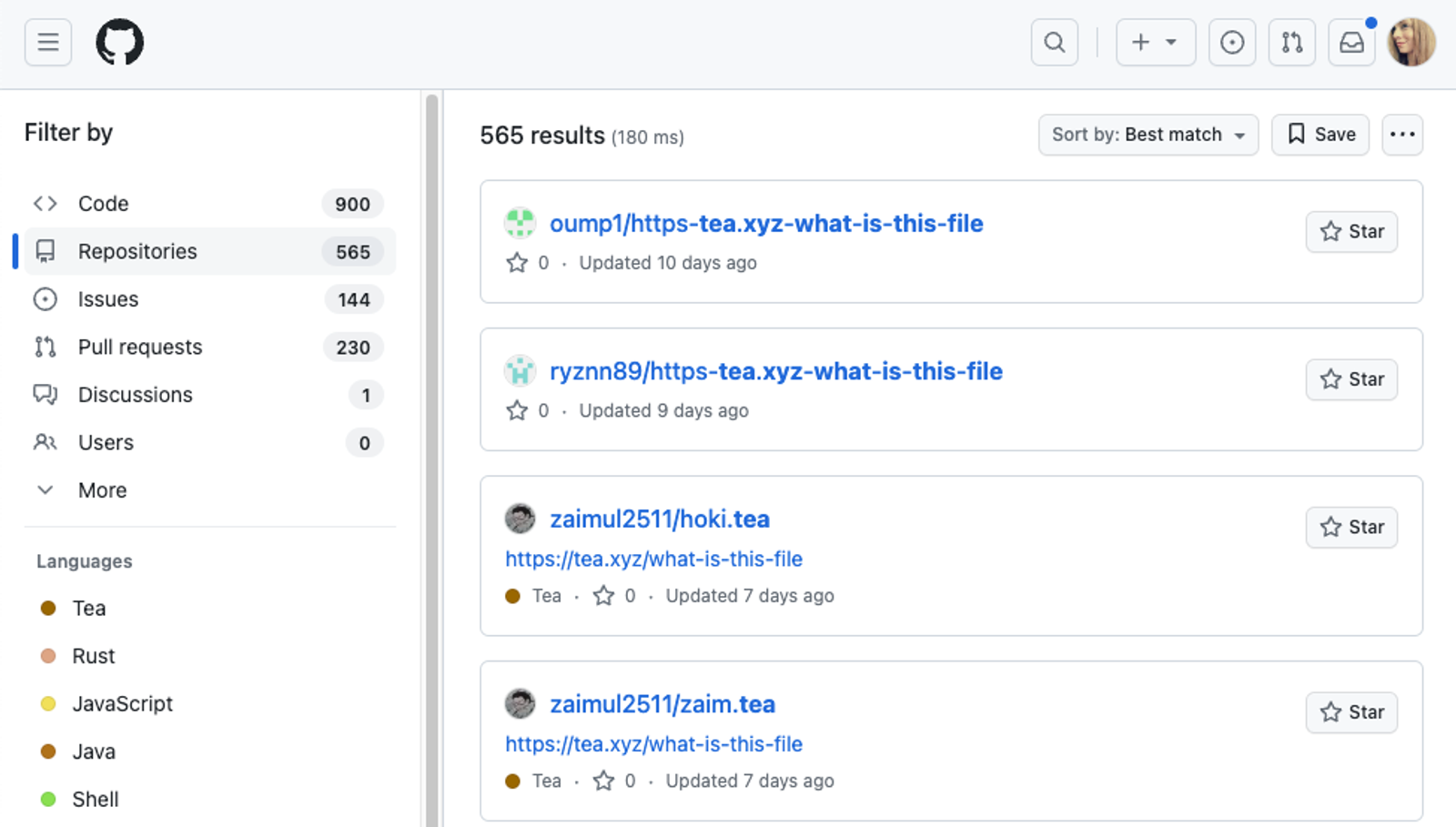Expand the plus create-new dropdown

(1156, 42)
